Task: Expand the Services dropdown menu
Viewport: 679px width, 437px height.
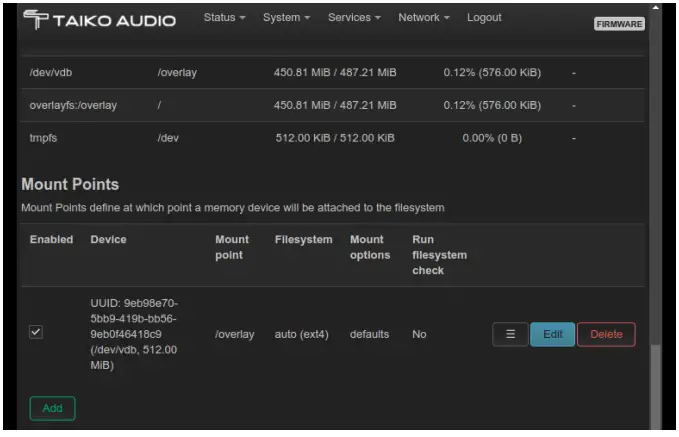Action: pos(355,18)
